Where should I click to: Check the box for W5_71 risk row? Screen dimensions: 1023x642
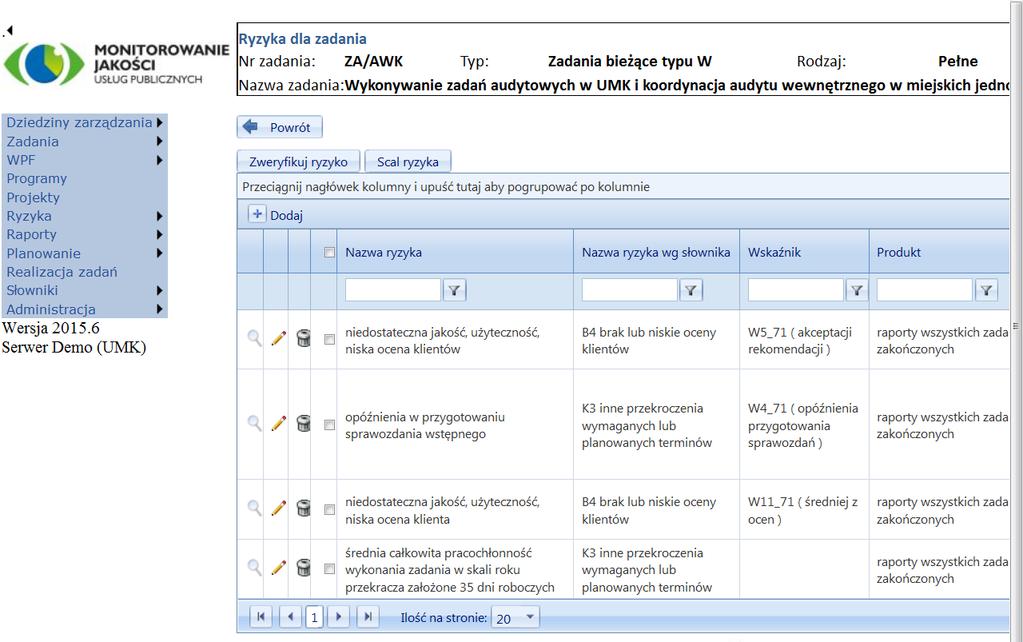pyautogui.click(x=329, y=339)
